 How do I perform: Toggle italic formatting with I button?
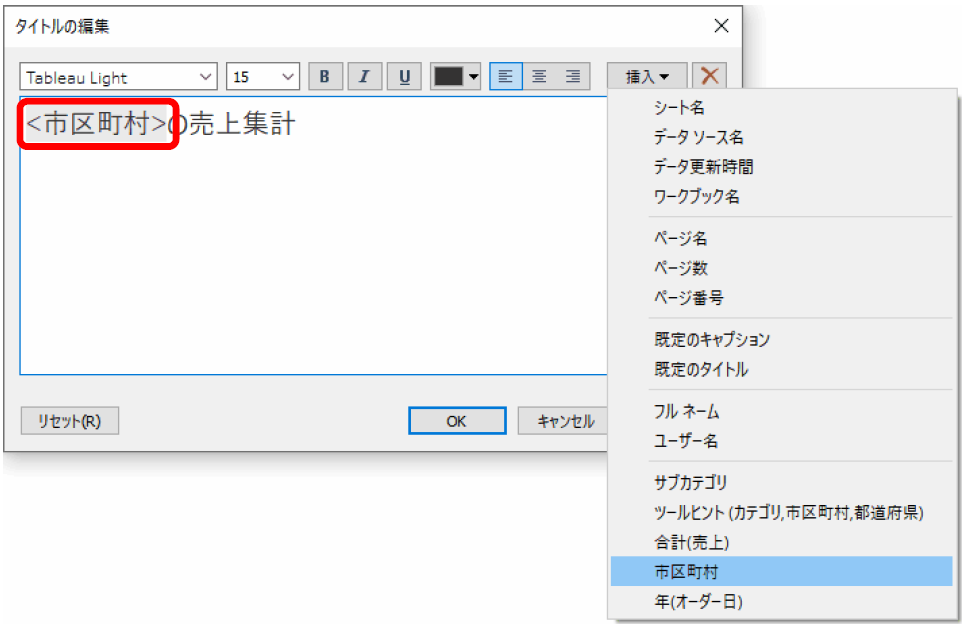[365, 77]
